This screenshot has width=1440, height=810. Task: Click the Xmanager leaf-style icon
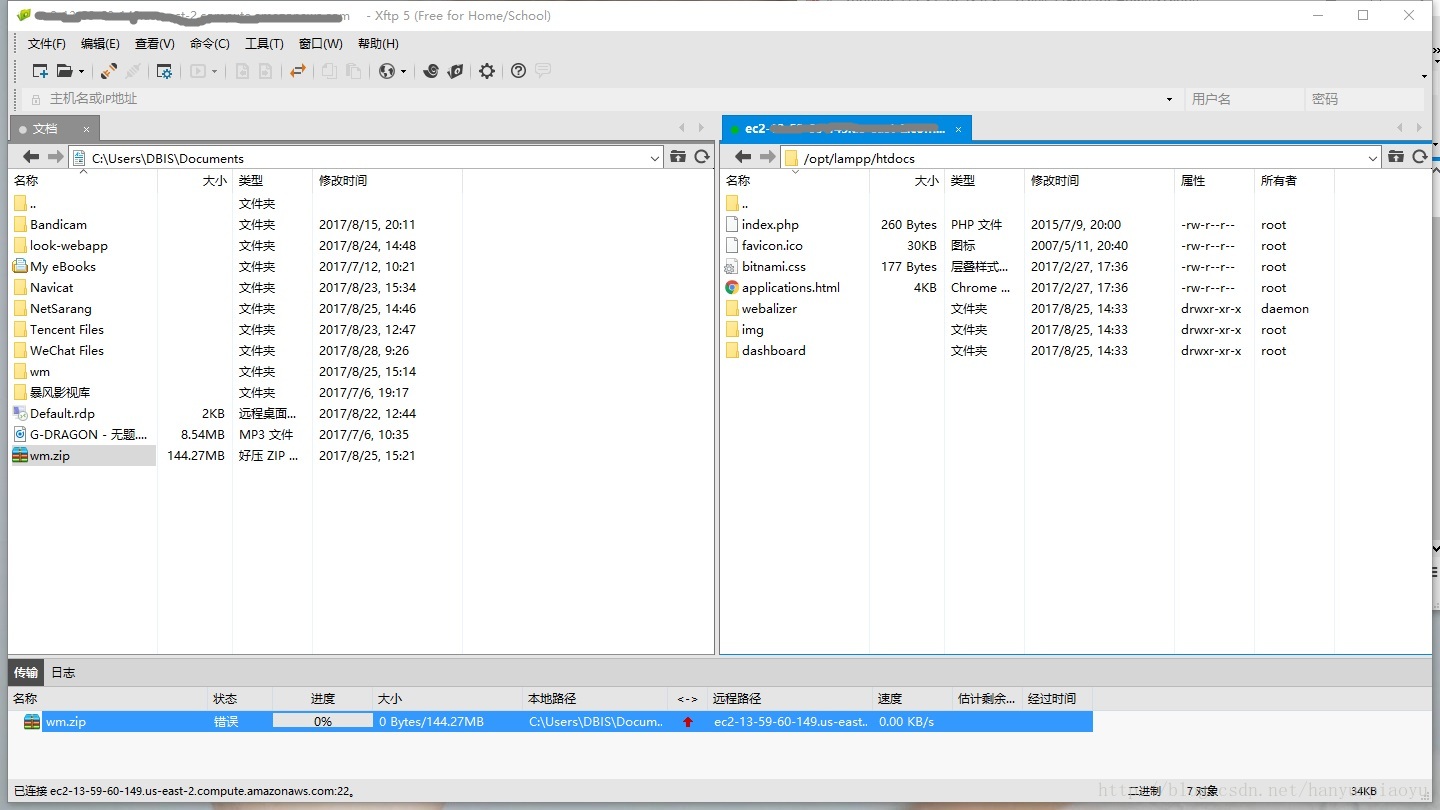(x=455, y=71)
